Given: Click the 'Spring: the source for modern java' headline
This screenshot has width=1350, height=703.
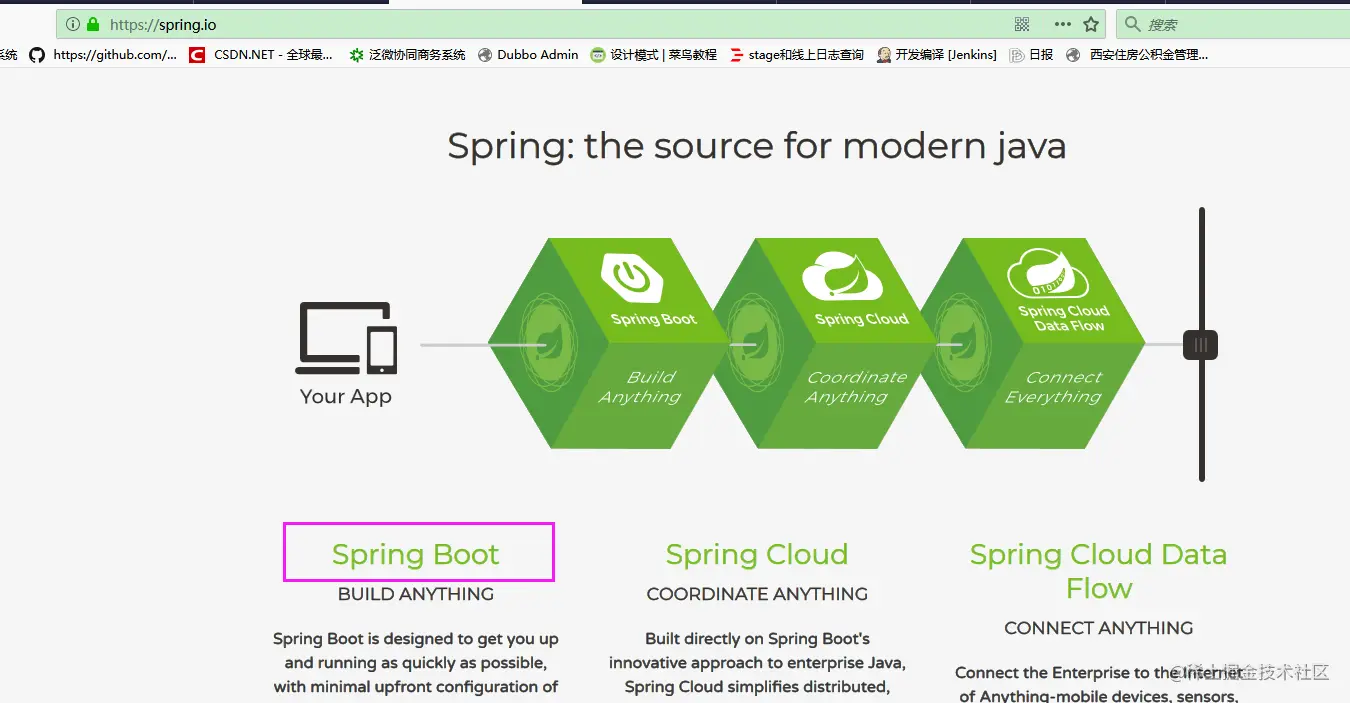Looking at the screenshot, I should (x=757, y=146).
